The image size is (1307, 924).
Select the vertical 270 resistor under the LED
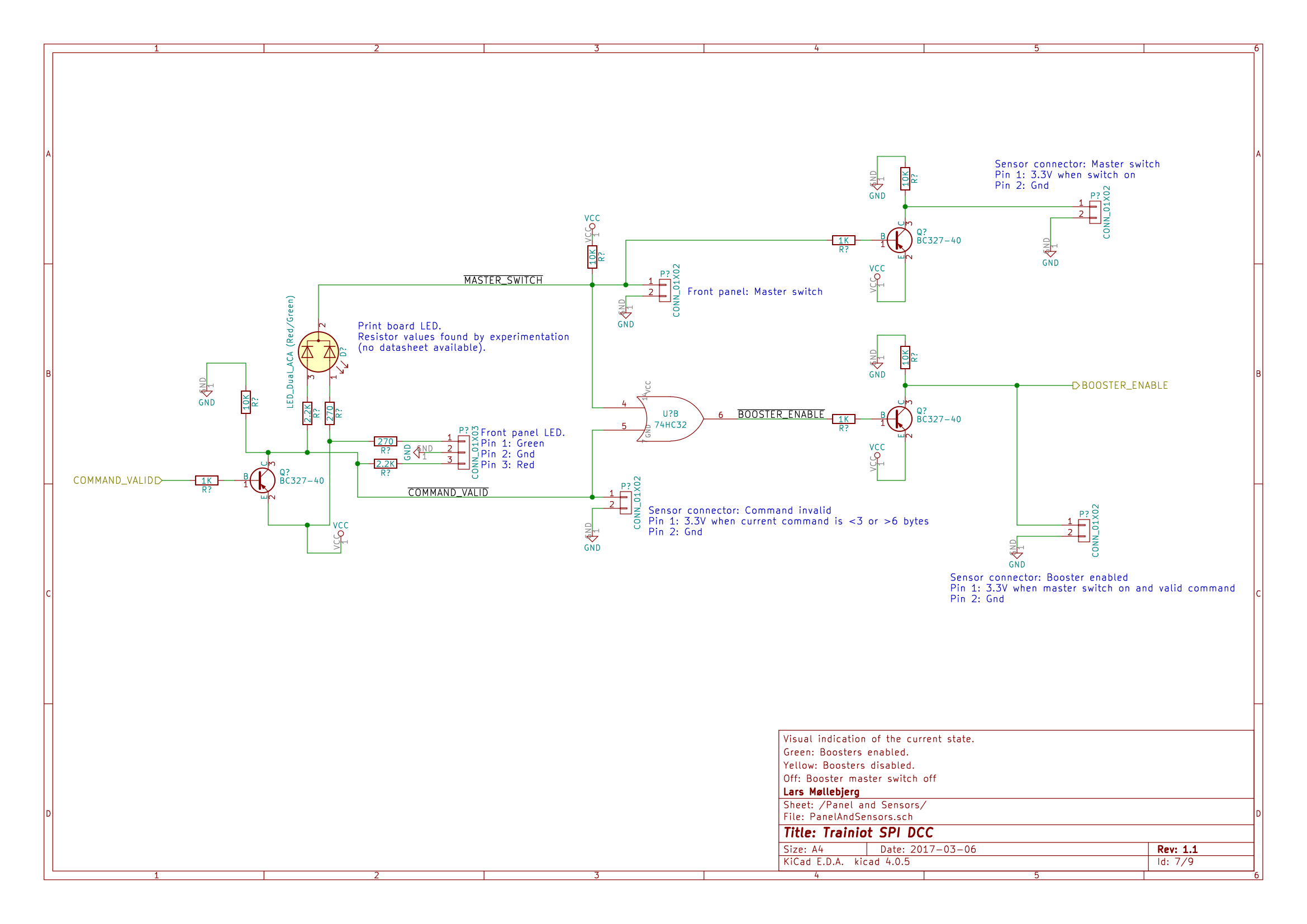pyautogui.click(x=330, y=413)
